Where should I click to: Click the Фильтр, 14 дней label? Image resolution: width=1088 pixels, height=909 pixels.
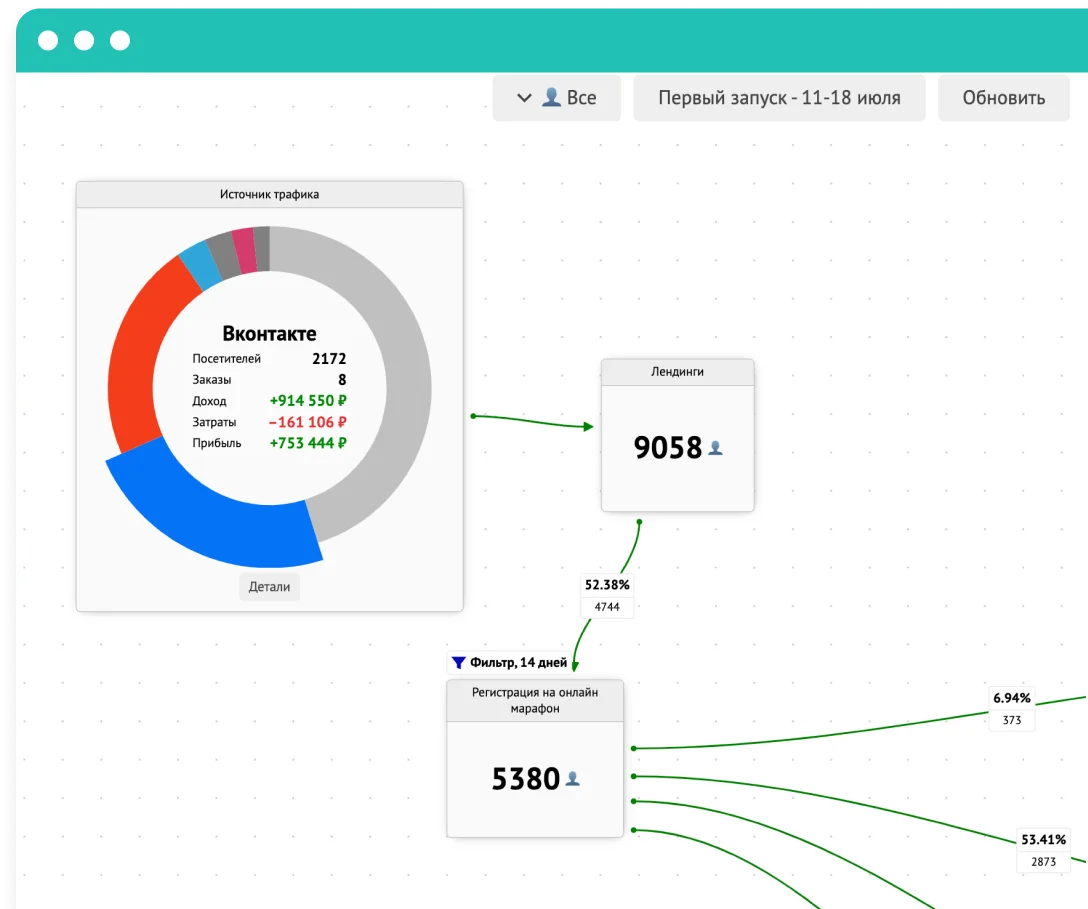pos(518,662)
